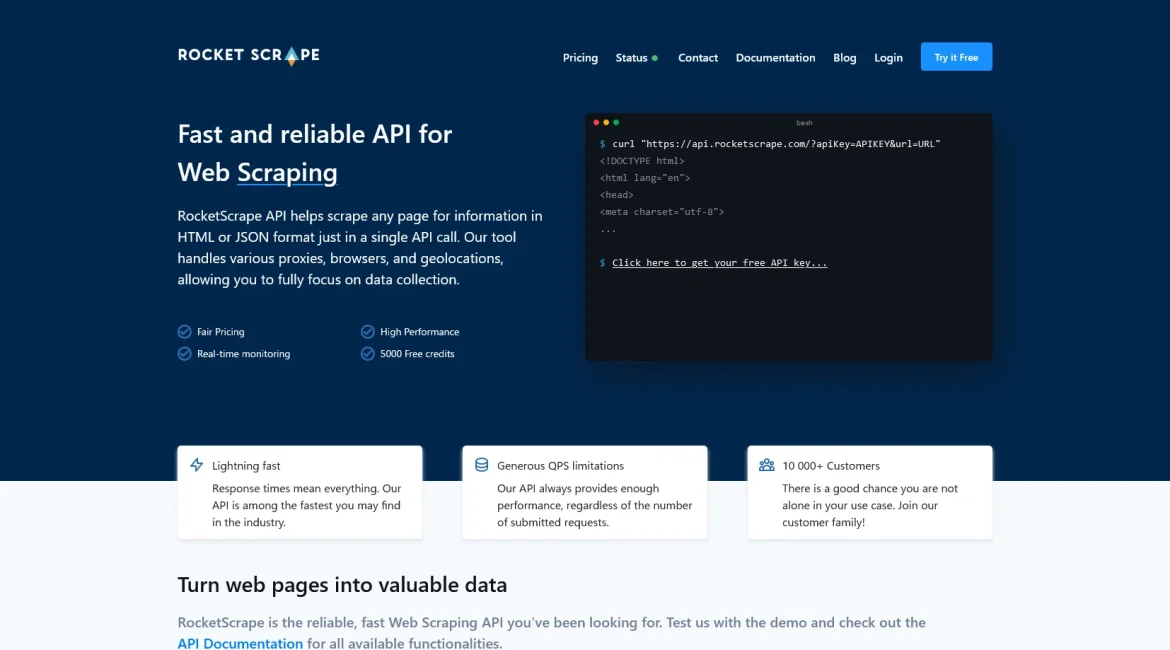Select the Lightning fast card title
This screenshot has height=650, width=1170.
point(246,466)
